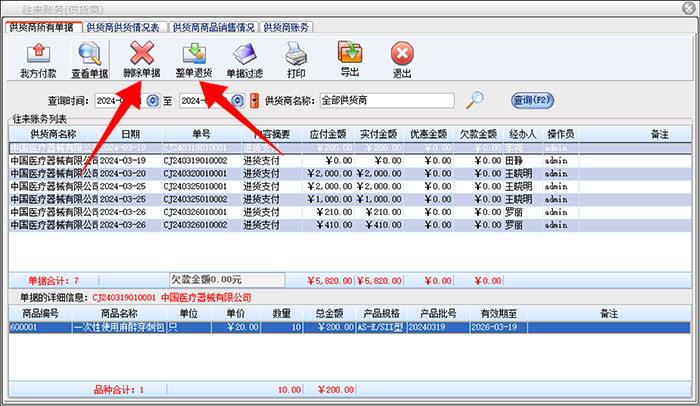
Task: Click the 退出 exit icon
Action: click(x=402, y=58)
